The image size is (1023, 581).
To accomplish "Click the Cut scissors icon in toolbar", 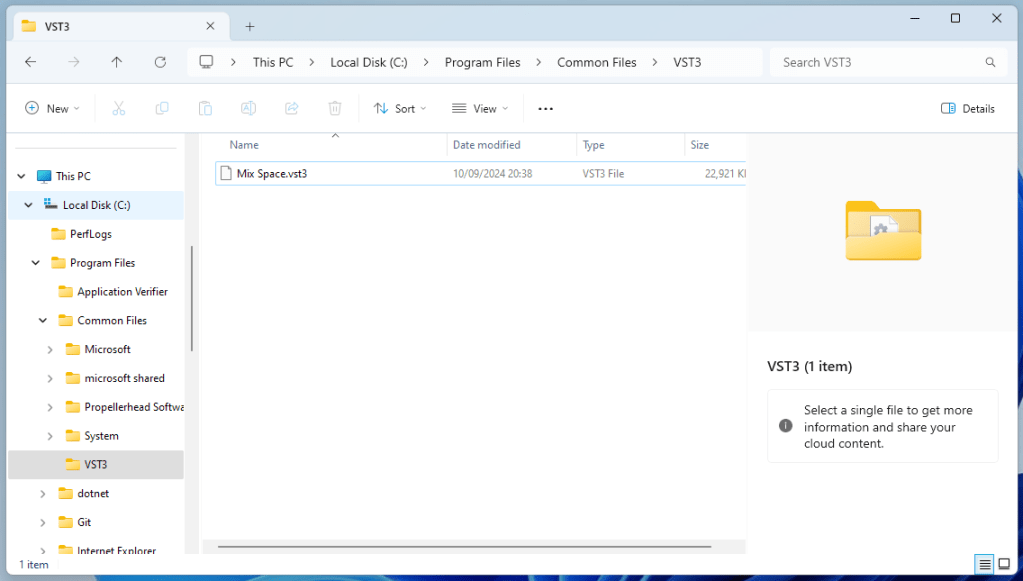I will tap(118, 108).
